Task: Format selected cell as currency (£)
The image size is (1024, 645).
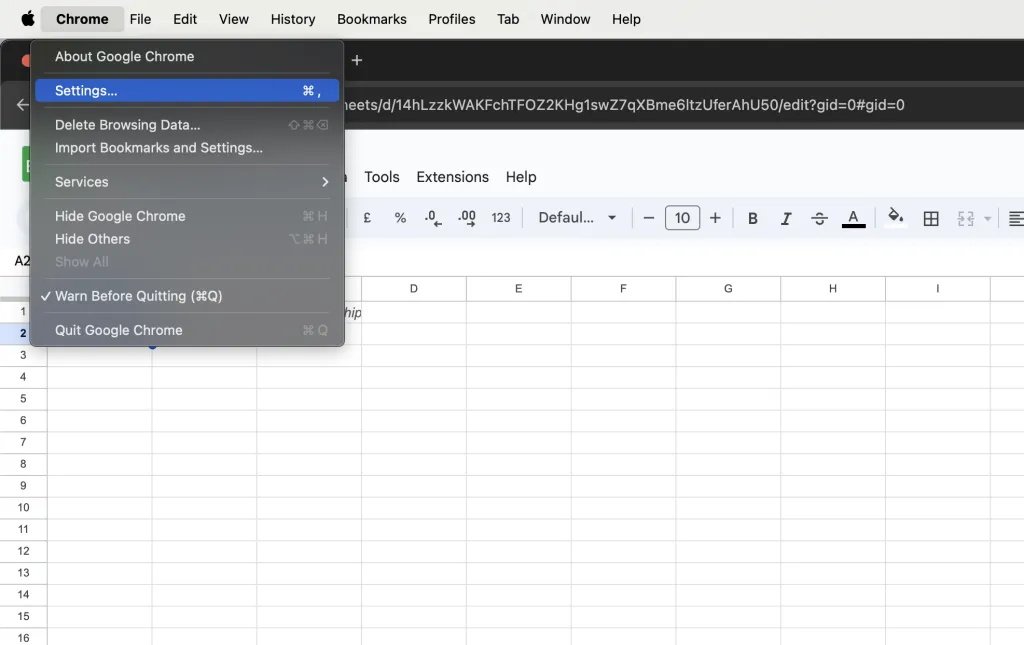Action: [x=367, y=217]
